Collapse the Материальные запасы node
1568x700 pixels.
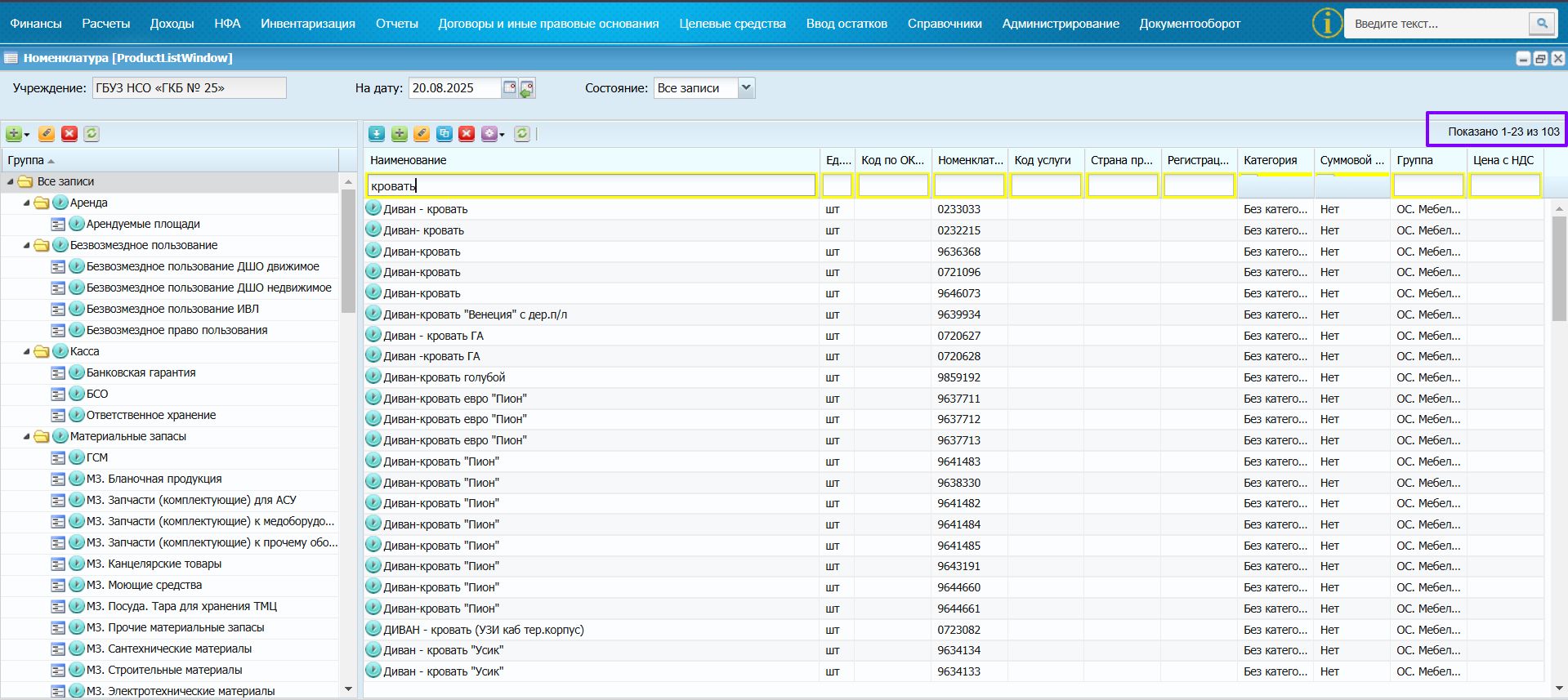point(26,436)
